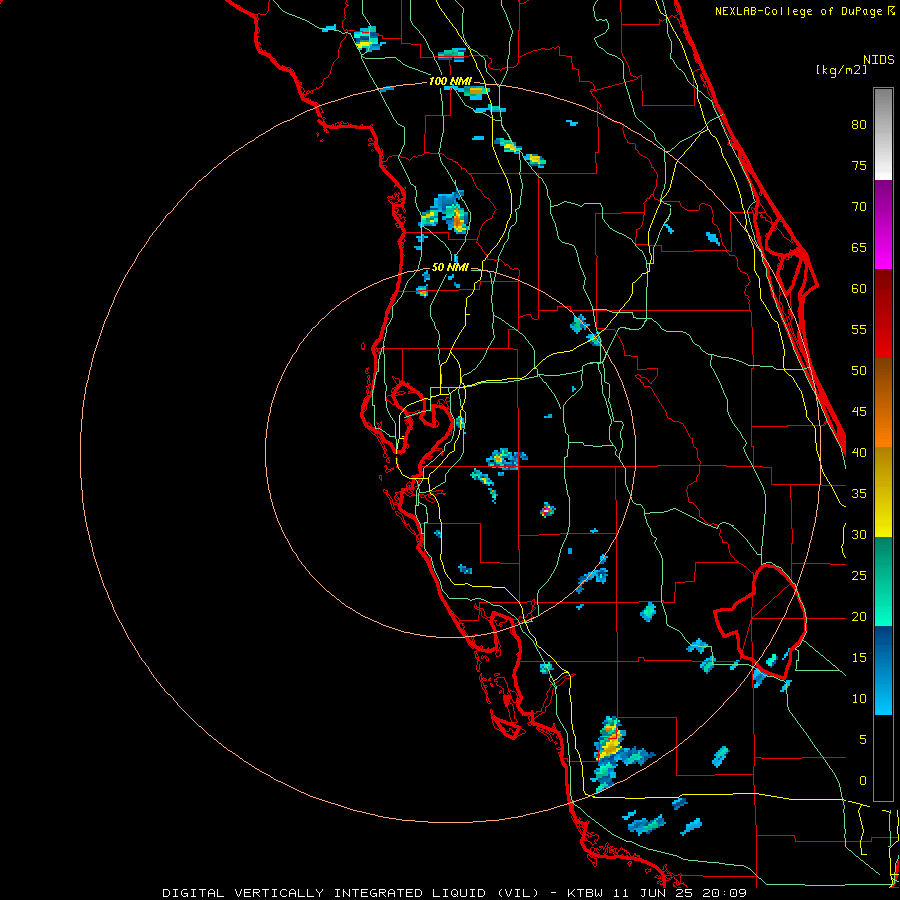Screen dimensions: 900x900
Task: Pick the black bottom segment of color bar
Action: [x=883, y=758]
